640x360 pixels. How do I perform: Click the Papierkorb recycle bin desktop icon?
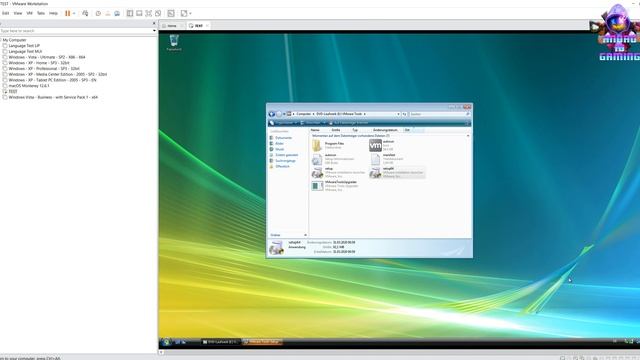pyautogui.click(x=174, y=43)
